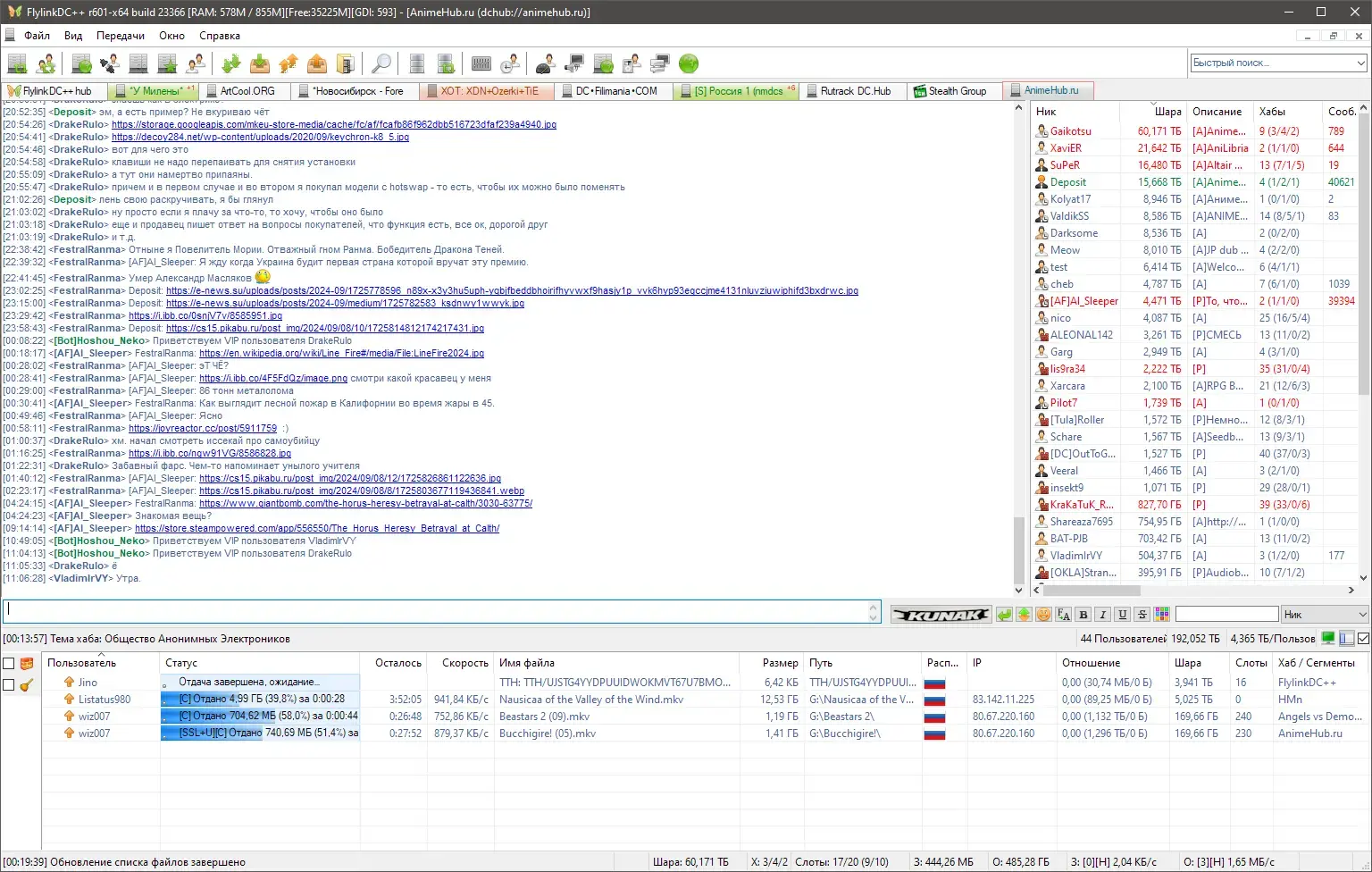Click the monitor with speaker icon
This screenshot has height=872, width=1372.
point(574,63)
